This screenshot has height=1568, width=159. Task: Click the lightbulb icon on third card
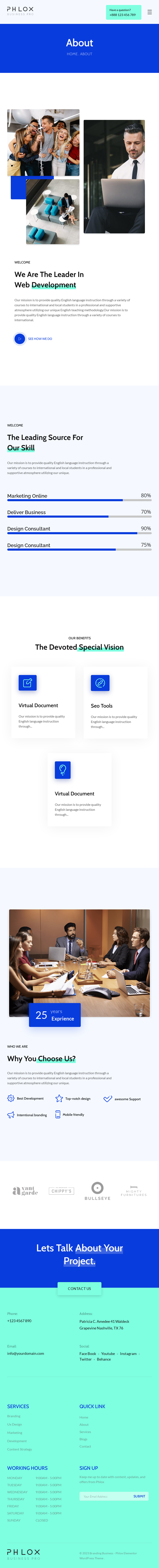click(63, 770)
